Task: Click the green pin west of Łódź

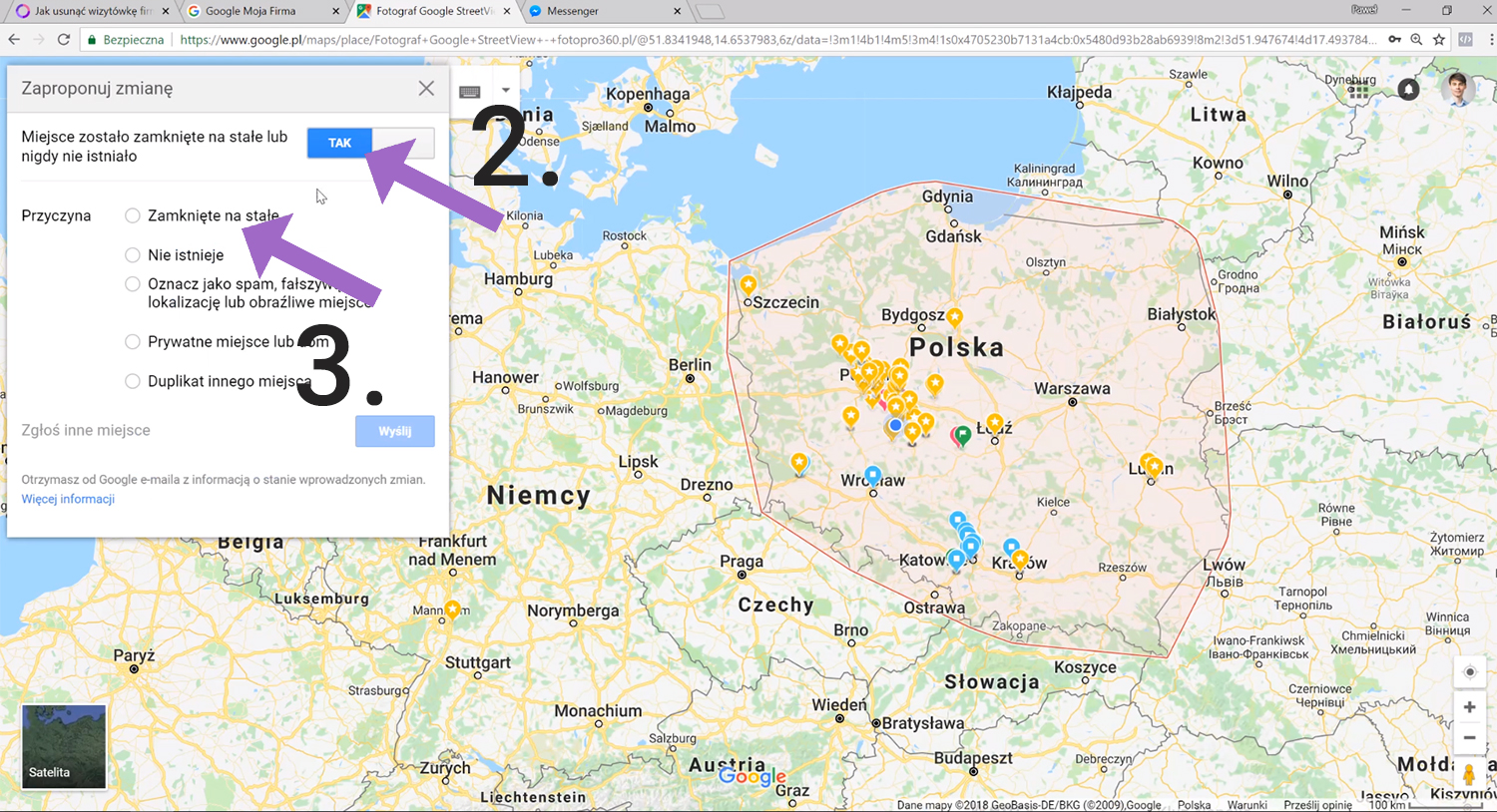Action: point(962,436)
